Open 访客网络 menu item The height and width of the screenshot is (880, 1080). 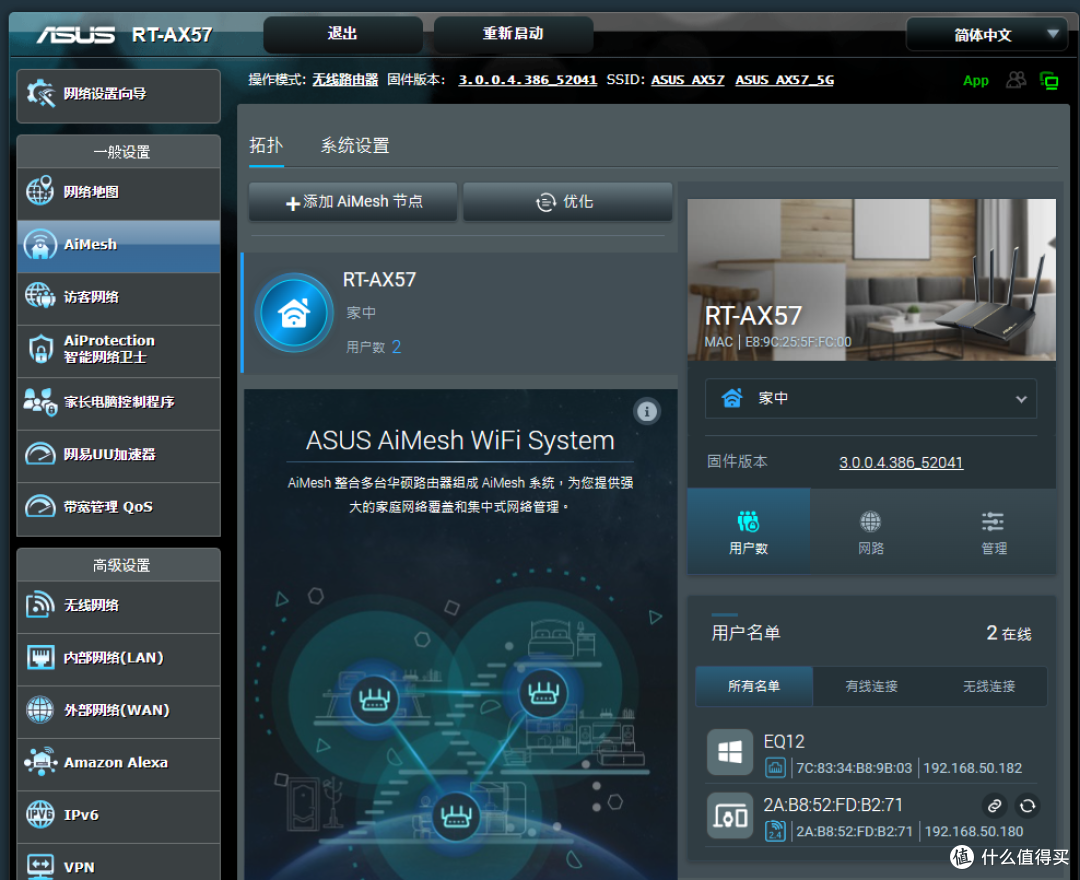[118, 297]
